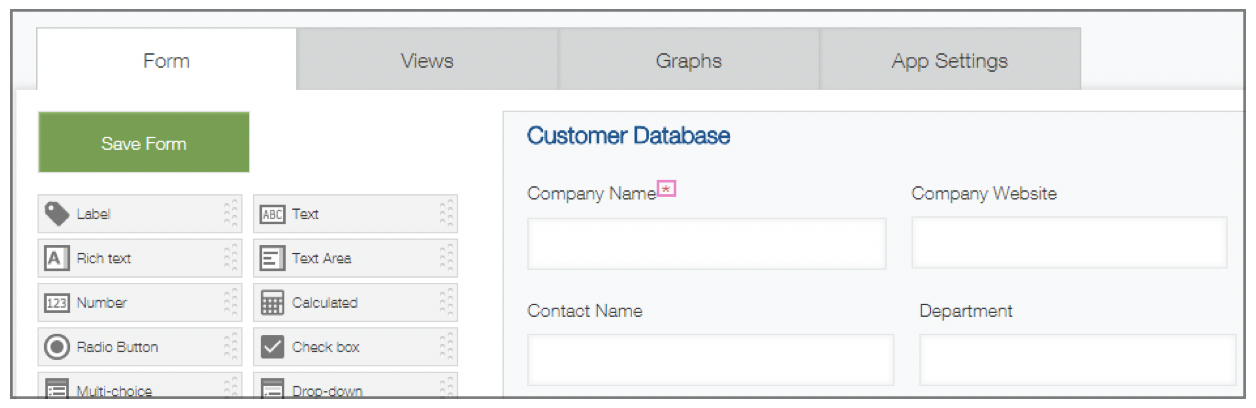1256x408 pixels.
Task: Click into the Company Name input box
Action: 706,244
